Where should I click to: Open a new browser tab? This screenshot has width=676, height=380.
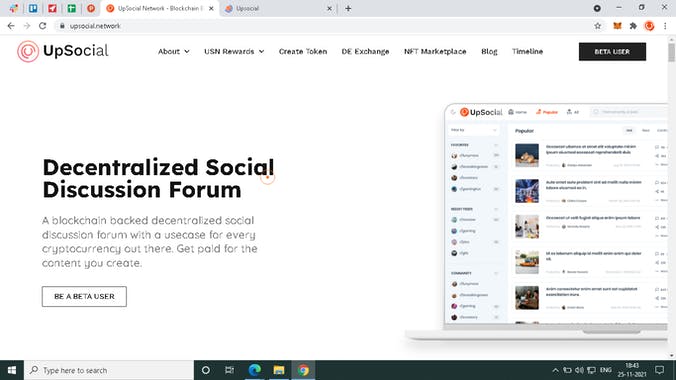tap(348, 8)
